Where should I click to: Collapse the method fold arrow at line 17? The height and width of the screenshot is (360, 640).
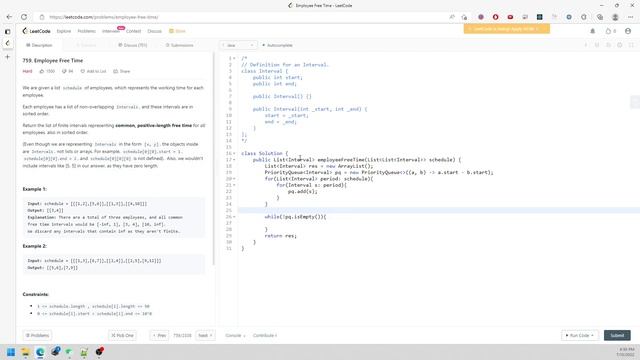pos(234,160)
